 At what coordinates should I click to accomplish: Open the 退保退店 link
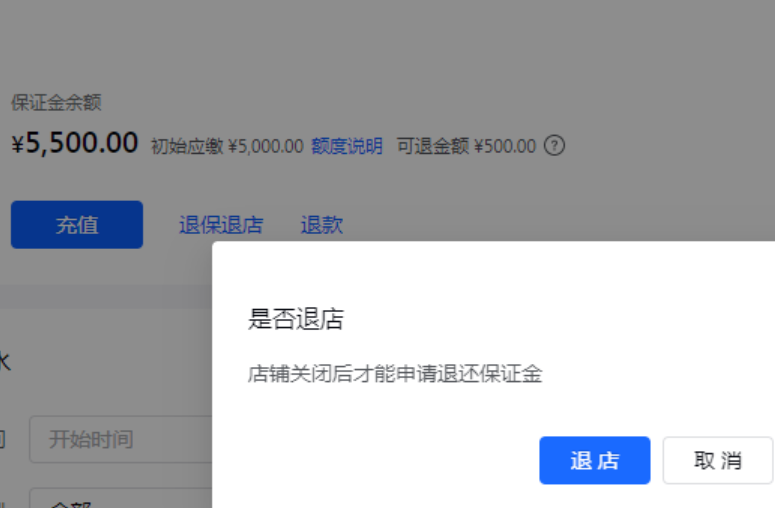point(221,225)
